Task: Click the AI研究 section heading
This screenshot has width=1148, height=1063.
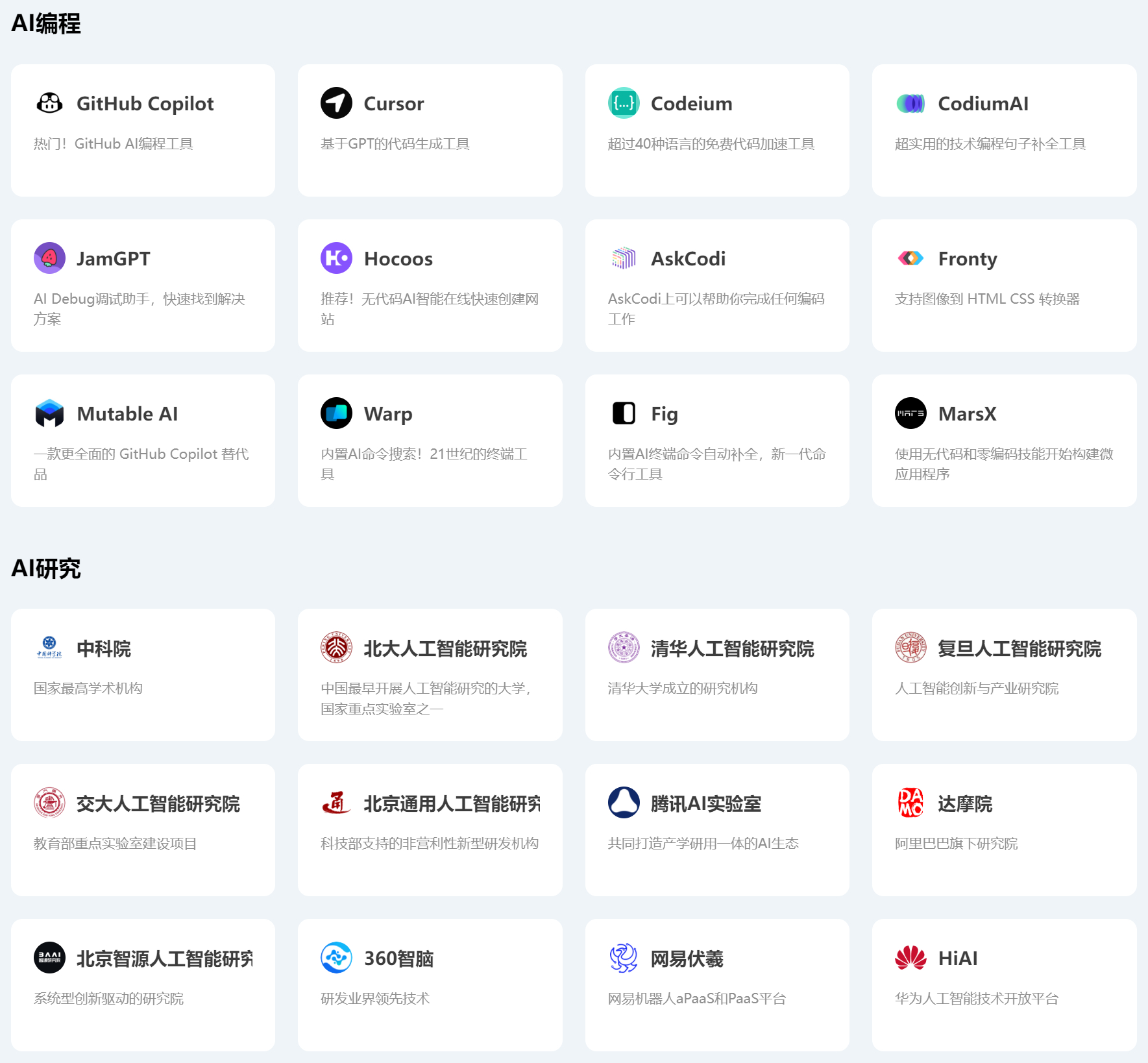Action: point(46,568)
